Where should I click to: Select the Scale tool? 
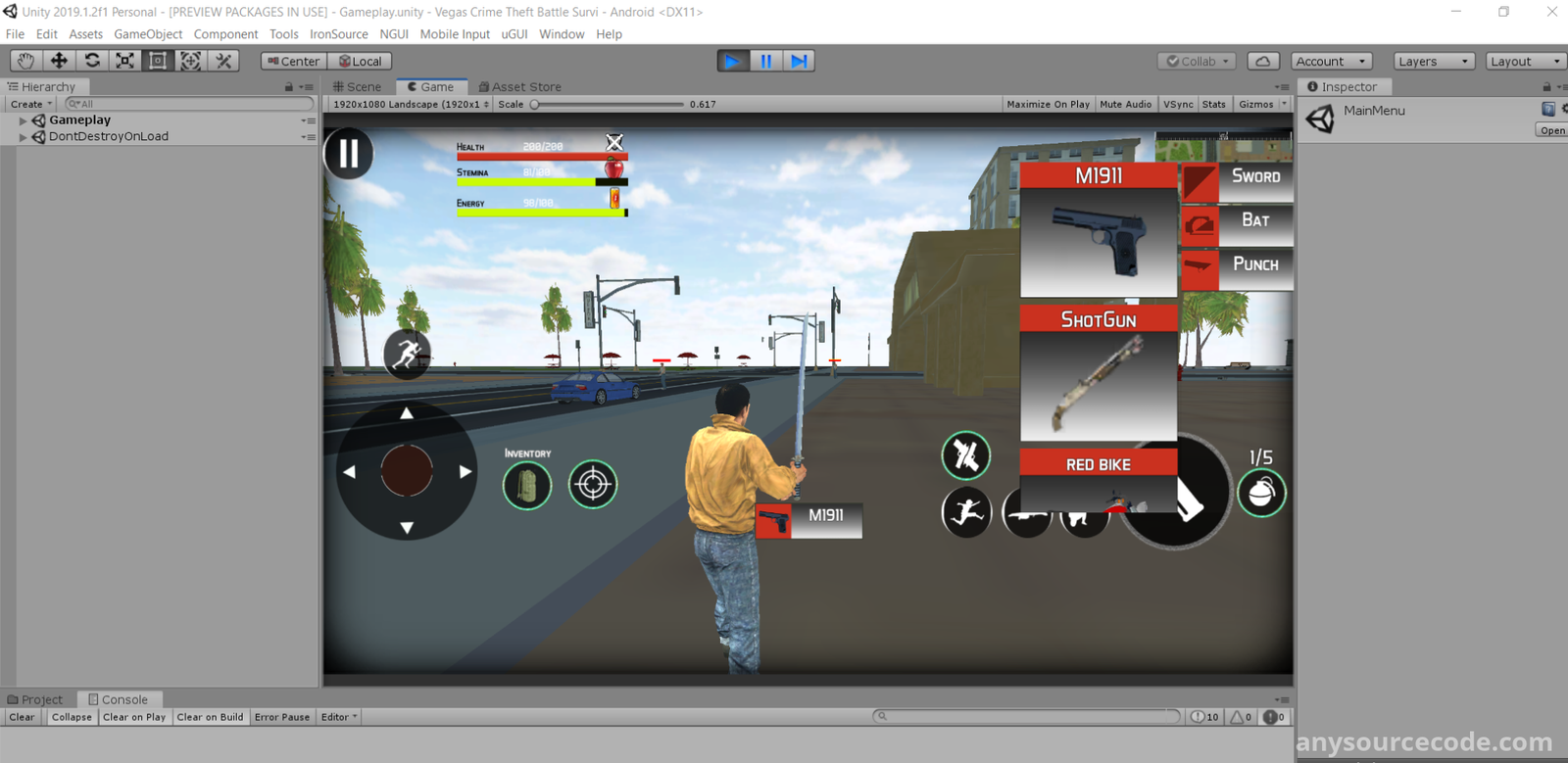point(124,61)
